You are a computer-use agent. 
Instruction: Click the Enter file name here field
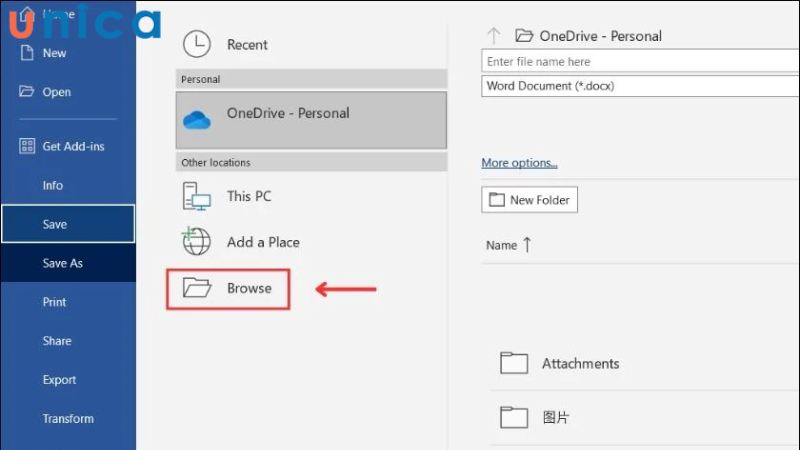click(x=640, y=61)
